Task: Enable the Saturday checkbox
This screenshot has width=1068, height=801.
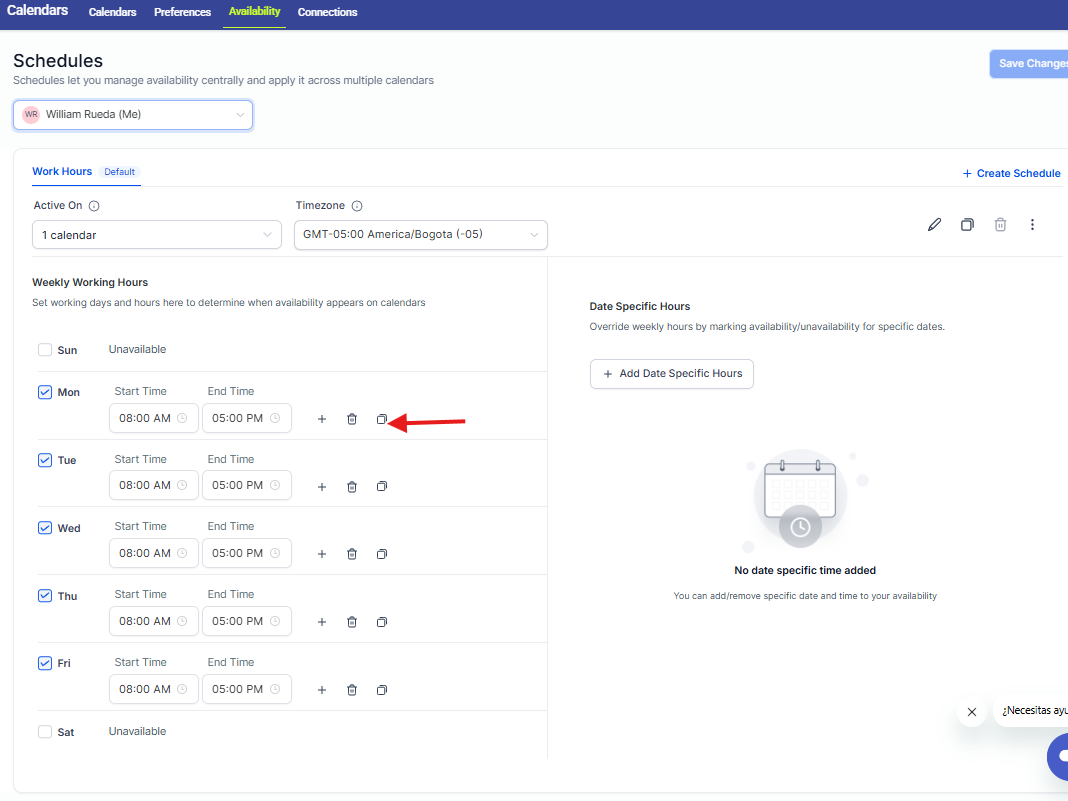Action: [45, 732]
